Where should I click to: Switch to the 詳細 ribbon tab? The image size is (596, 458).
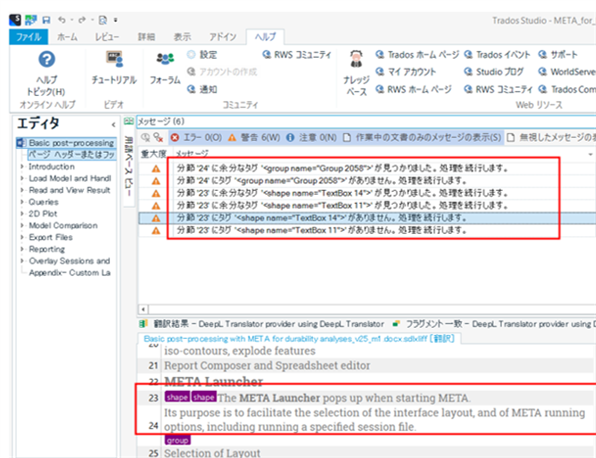pos(146,37)
